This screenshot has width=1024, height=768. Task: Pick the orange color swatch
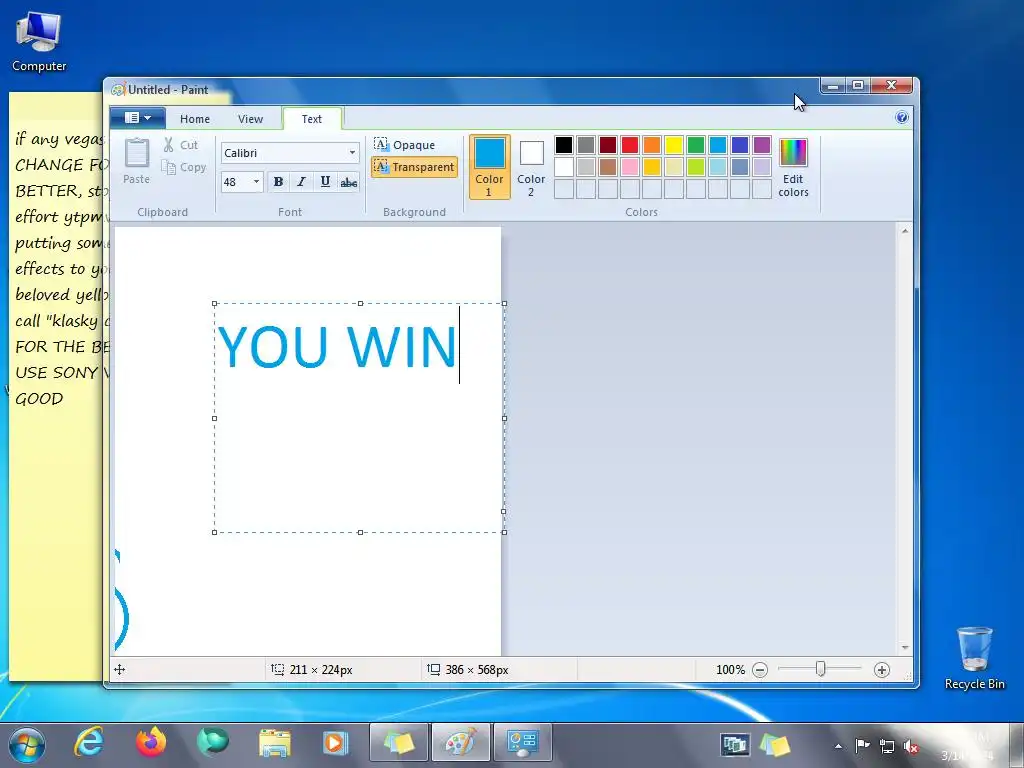pyautogui.click(x=652, y=144)
